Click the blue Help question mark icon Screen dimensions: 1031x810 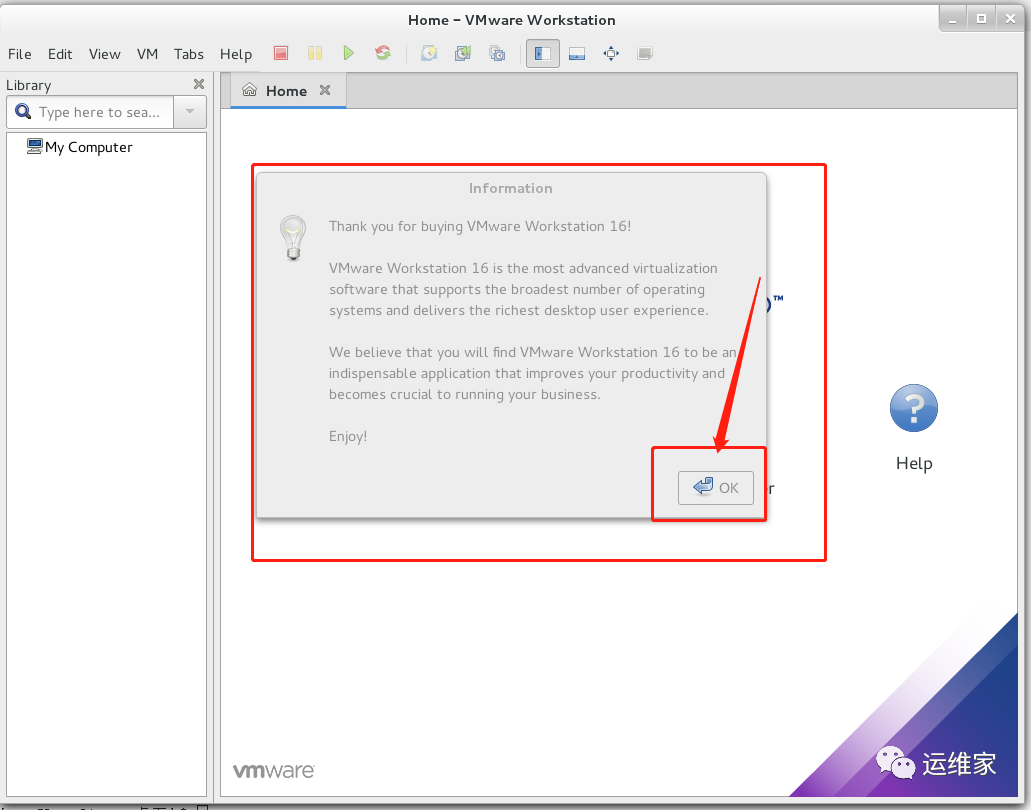pos(913,408)
